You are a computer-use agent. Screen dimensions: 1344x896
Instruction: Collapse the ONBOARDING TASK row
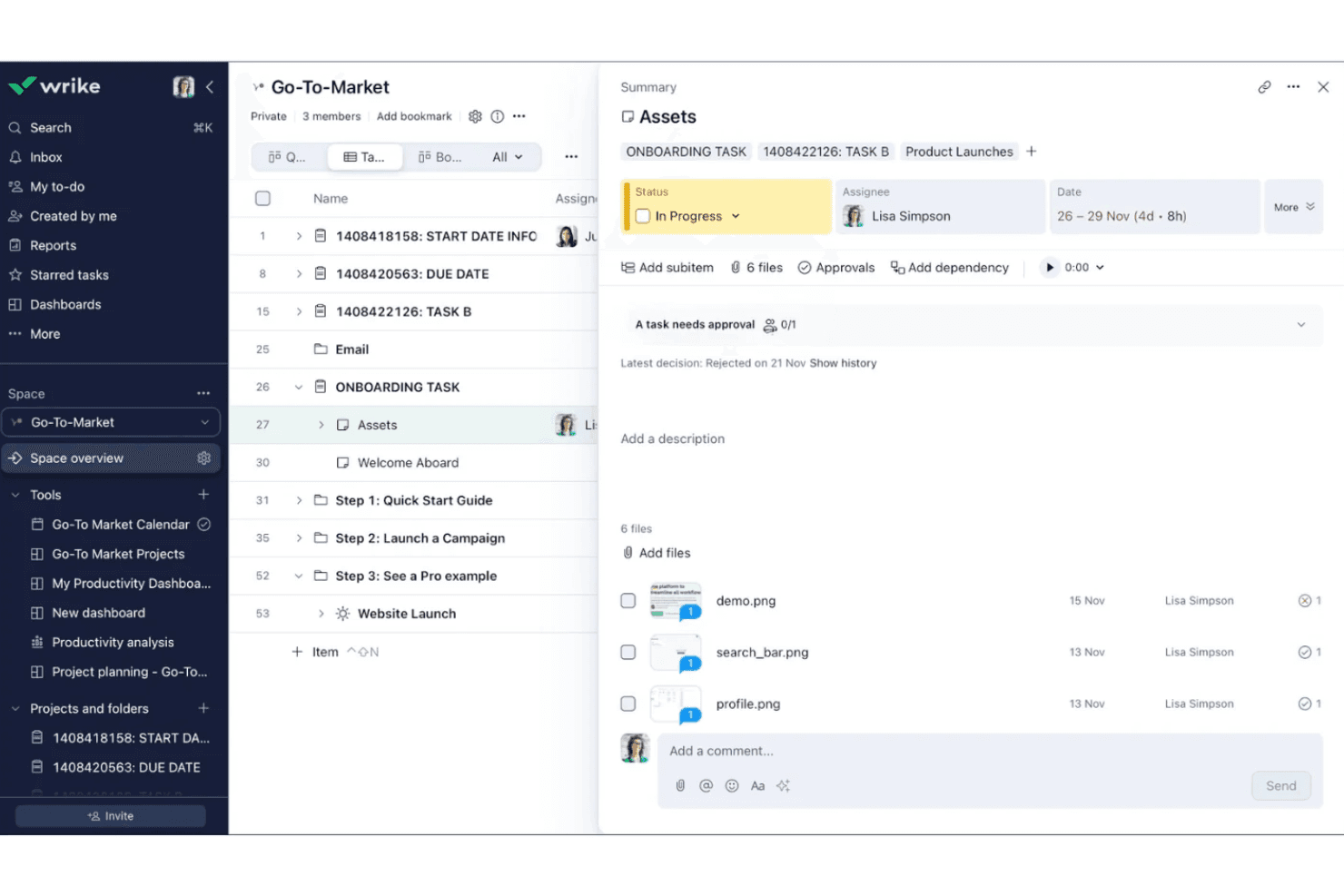pyautogui.click(x=299, y=388)
